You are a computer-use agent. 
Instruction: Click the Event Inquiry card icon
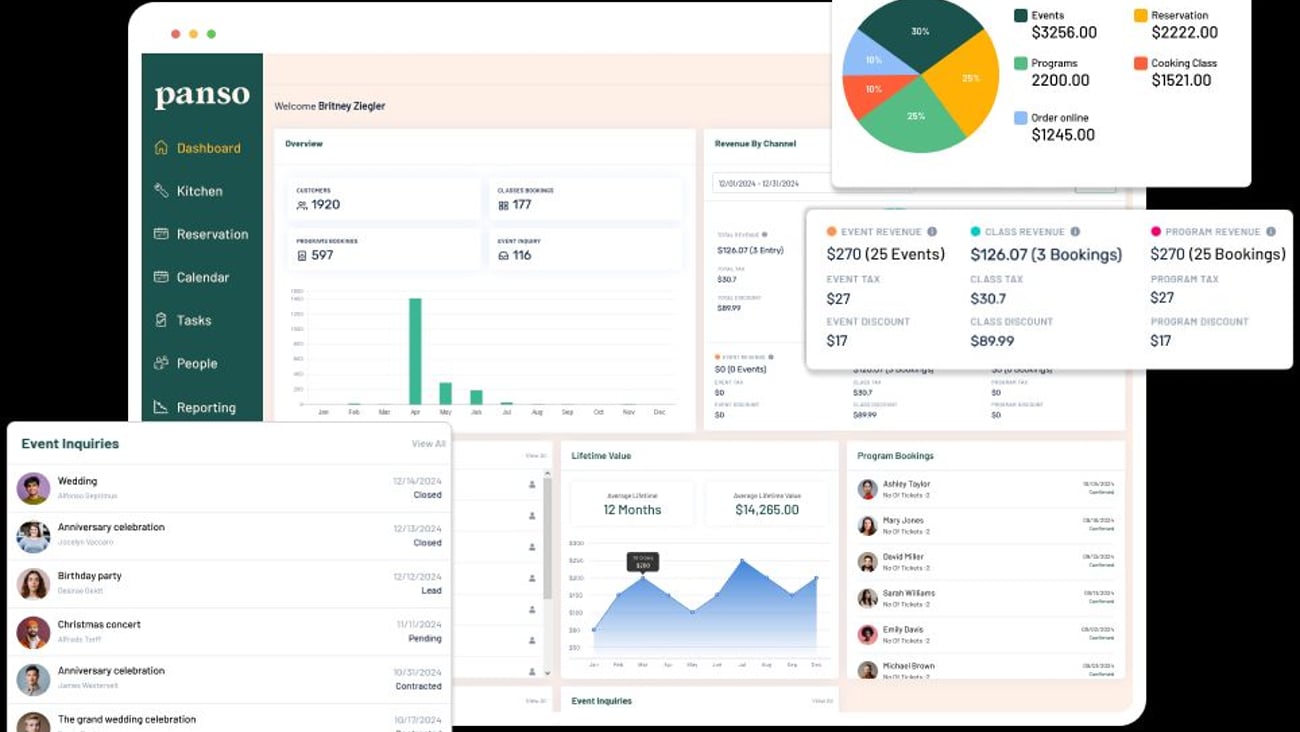tap(503, 256)
